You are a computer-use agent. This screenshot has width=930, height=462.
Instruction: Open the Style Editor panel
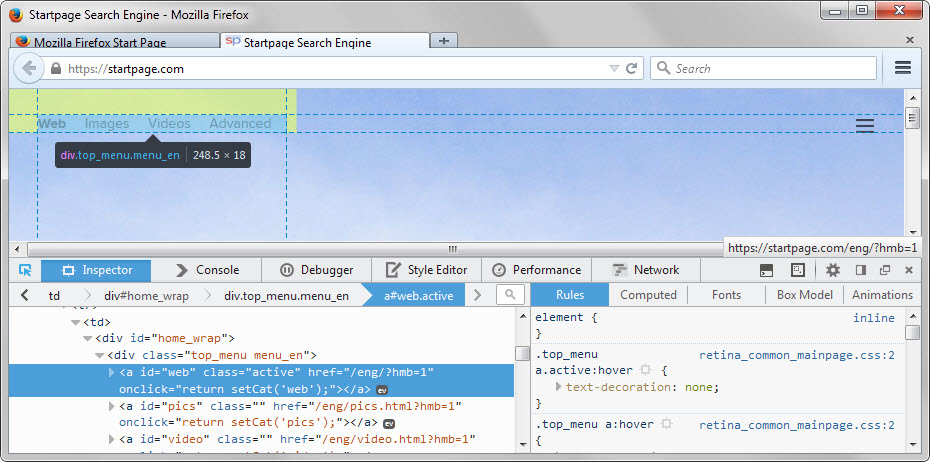pos(426,270)
